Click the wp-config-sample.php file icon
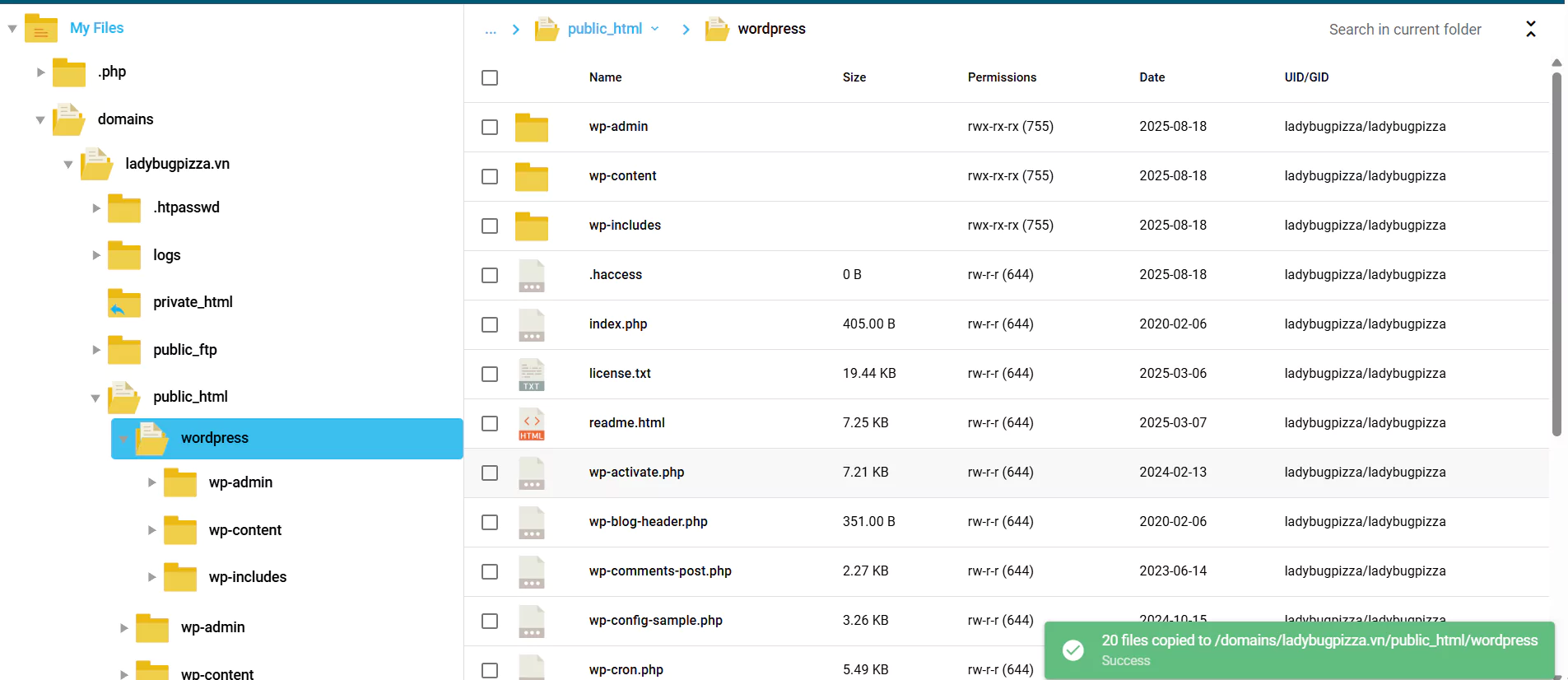The image size is (1568, 680). (x=532, y=622)
